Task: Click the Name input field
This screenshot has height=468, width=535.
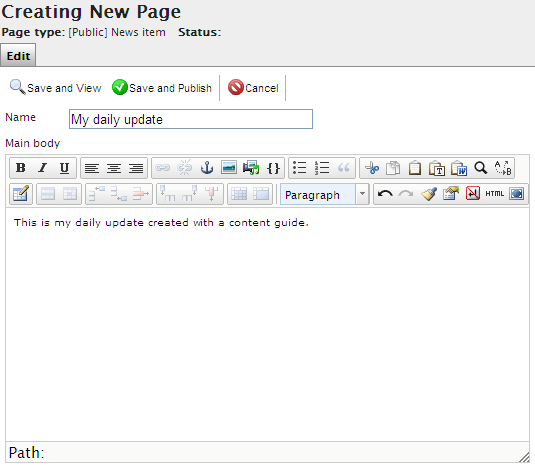Action: pos(191,119)
